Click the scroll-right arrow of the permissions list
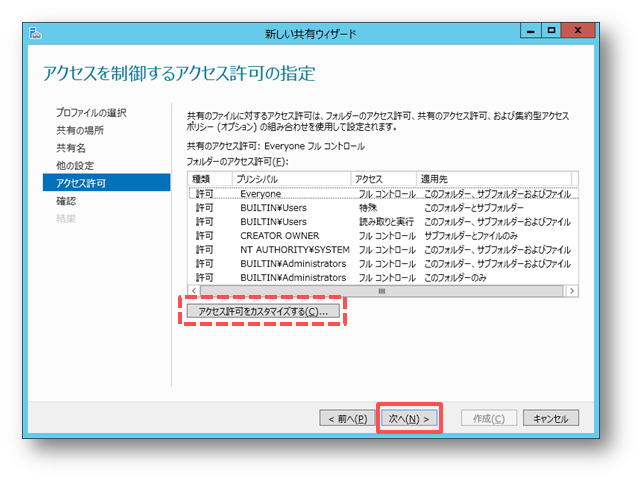 tap(572, 291)
